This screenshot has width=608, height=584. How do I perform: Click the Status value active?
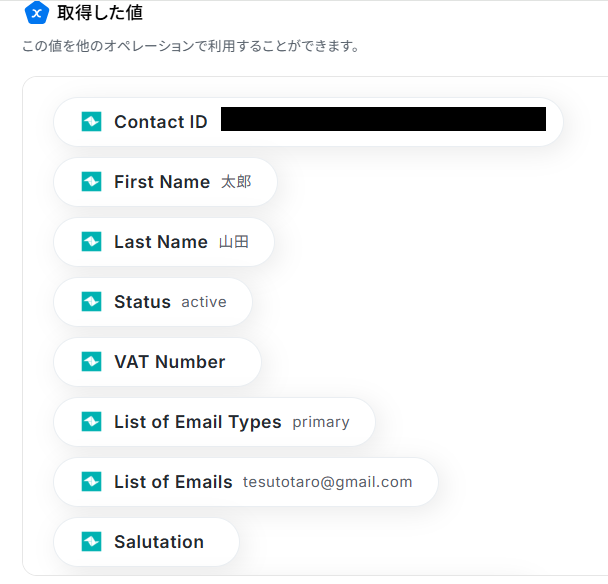[204, 302]
